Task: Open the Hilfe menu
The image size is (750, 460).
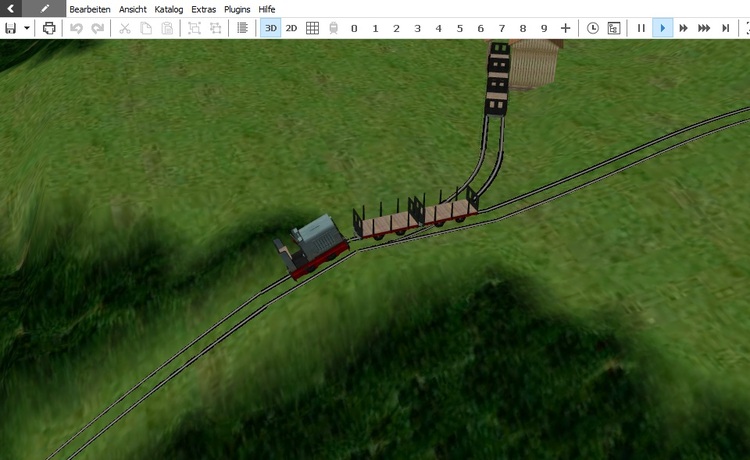Action: click(266, 9)
